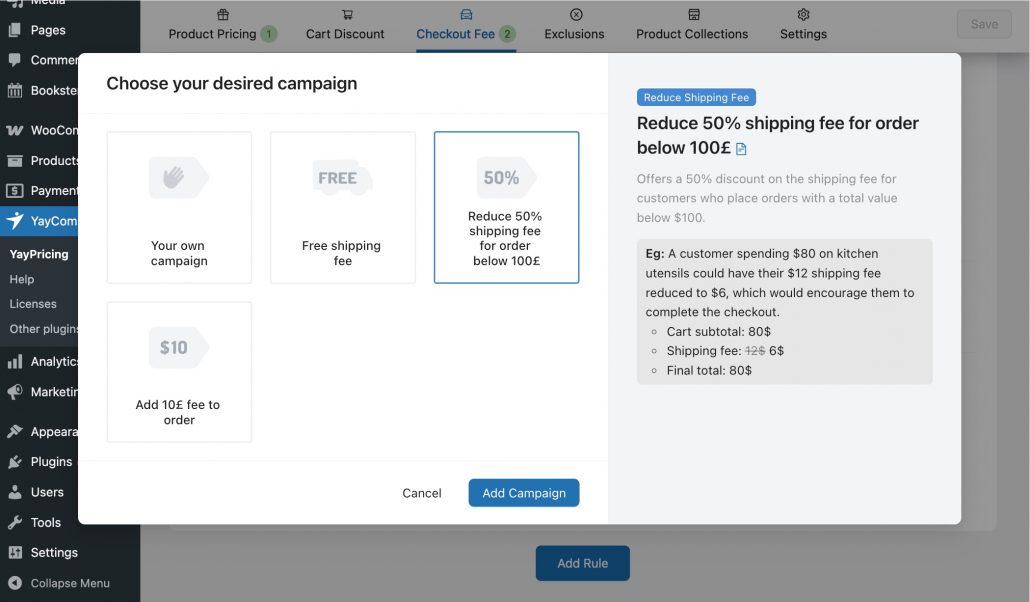The height and width of the screenshot is (602, 1030).
Task: Select the 'Free shipping fee' campaign card
Action: (342, 207)
